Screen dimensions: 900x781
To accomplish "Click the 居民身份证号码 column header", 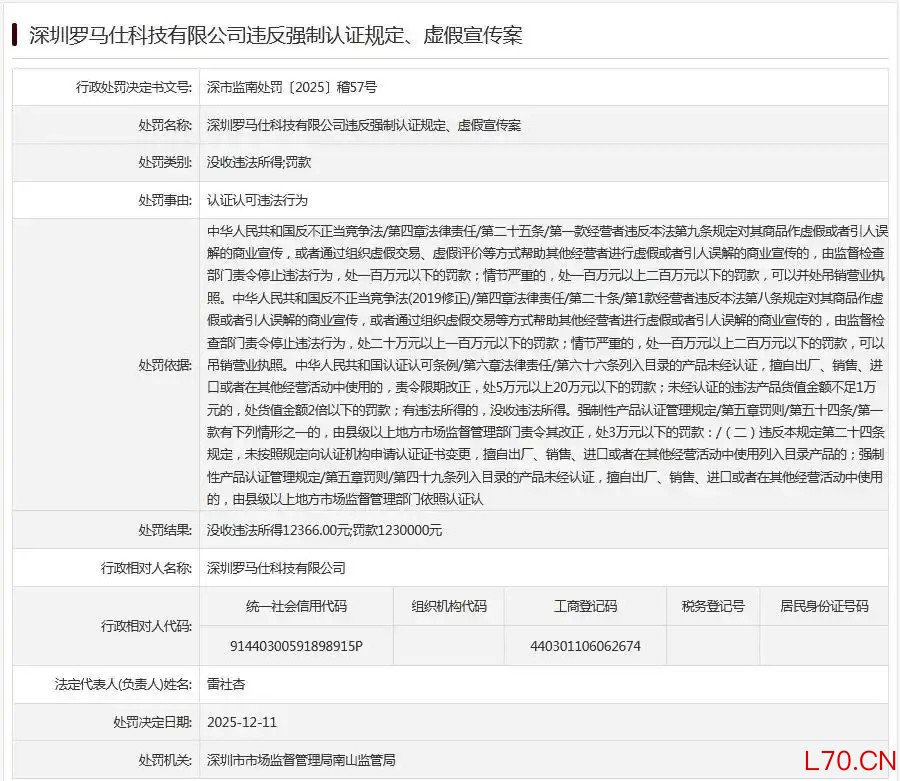I will (824, 606).
